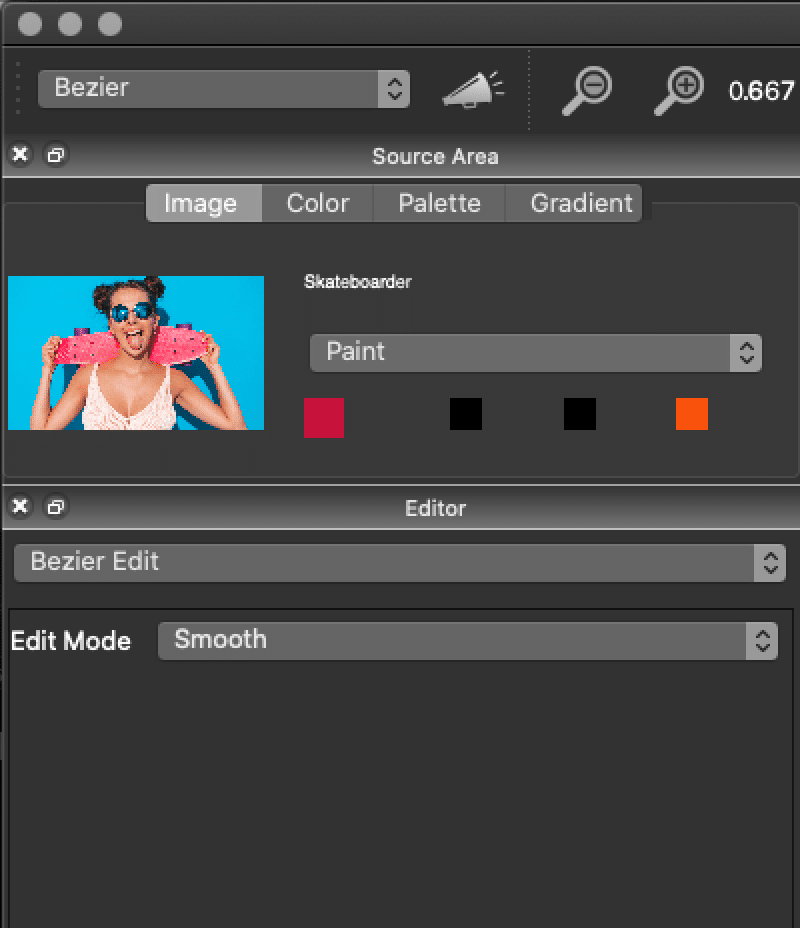
Task: Click the green window zoom button
Action: pos(109,24)
